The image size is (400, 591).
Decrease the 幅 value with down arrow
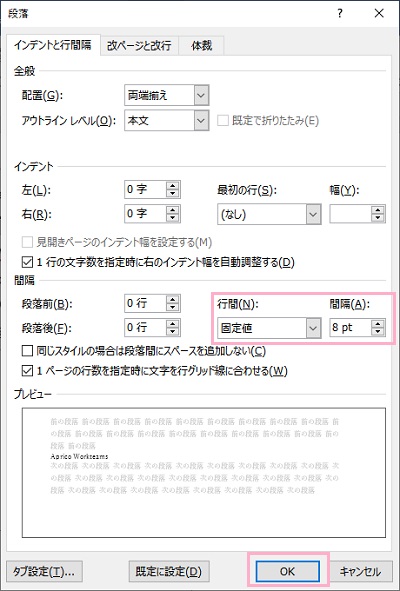(x=378, y=218)
